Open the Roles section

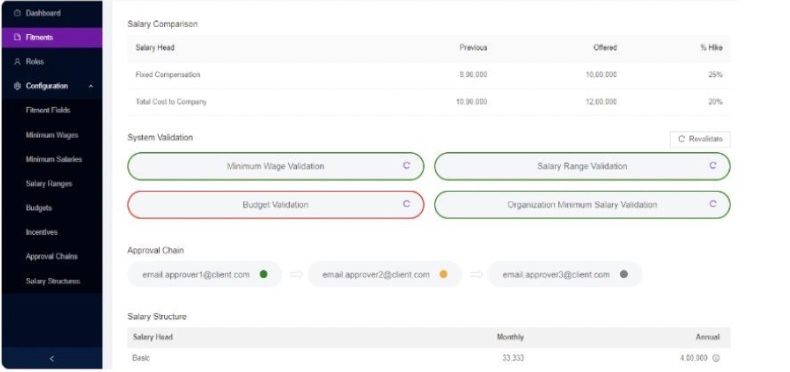click(x=51, y=61)
